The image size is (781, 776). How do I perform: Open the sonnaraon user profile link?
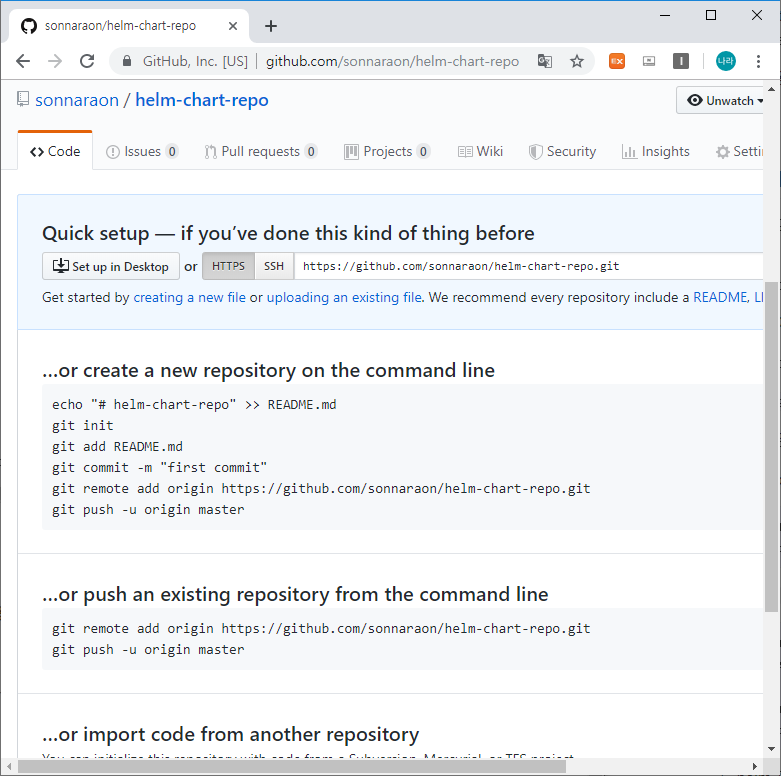(77, 100)
